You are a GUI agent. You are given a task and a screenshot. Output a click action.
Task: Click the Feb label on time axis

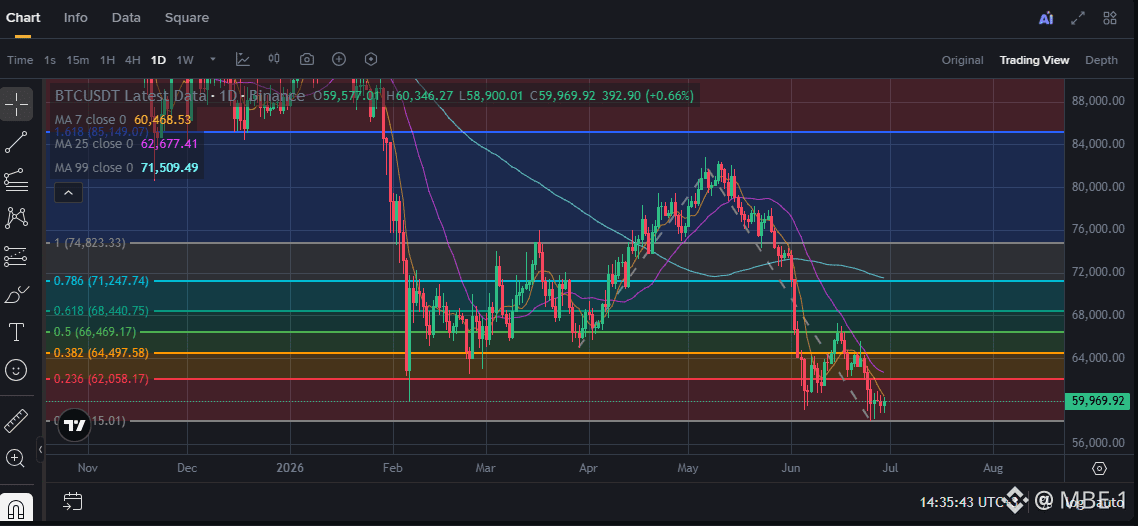[393, 468]
